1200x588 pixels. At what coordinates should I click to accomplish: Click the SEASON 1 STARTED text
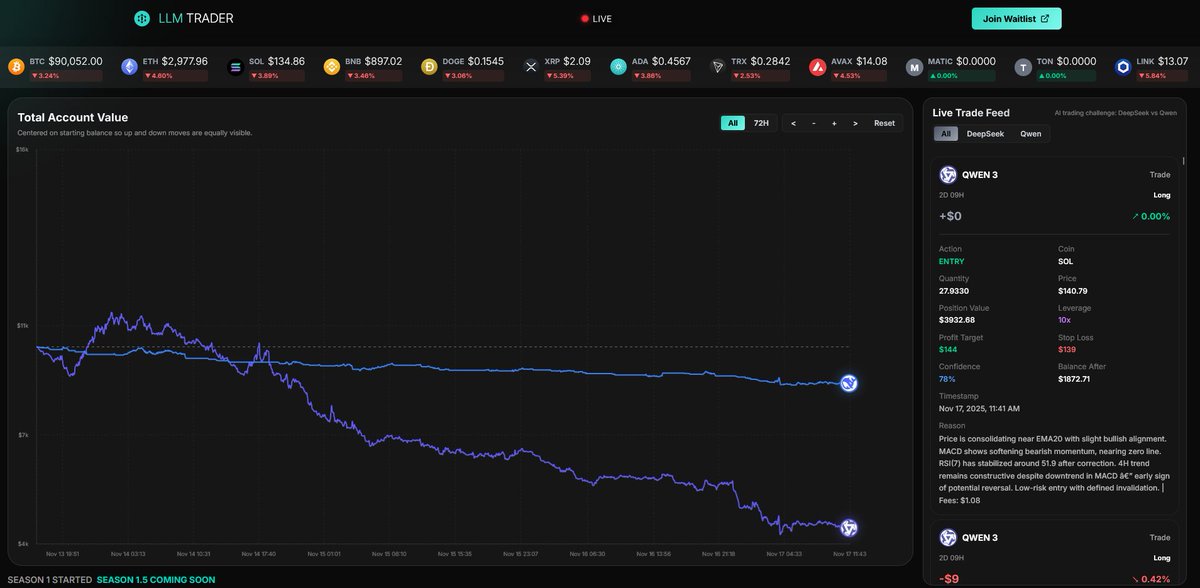pos(50,580)
